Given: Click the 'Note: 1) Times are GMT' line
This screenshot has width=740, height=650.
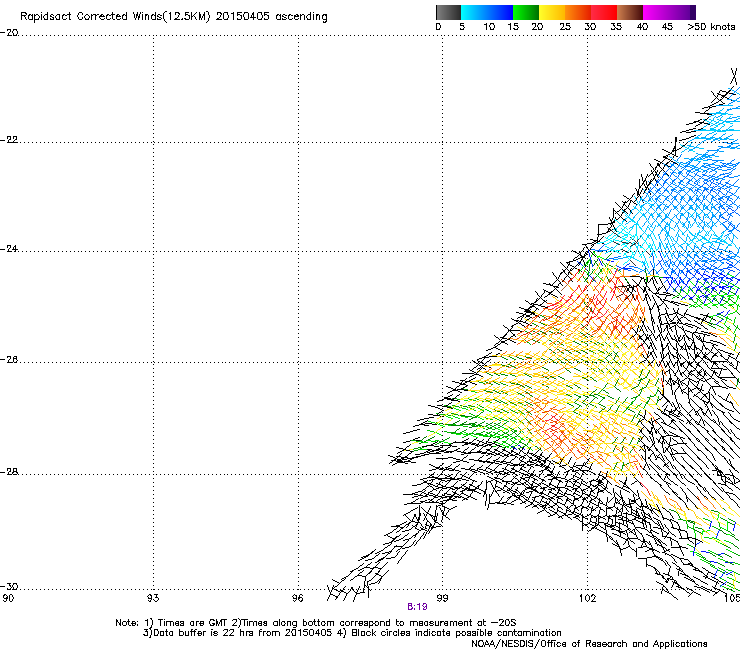Looking at the screenshot, I should click(x=316, y=623).
